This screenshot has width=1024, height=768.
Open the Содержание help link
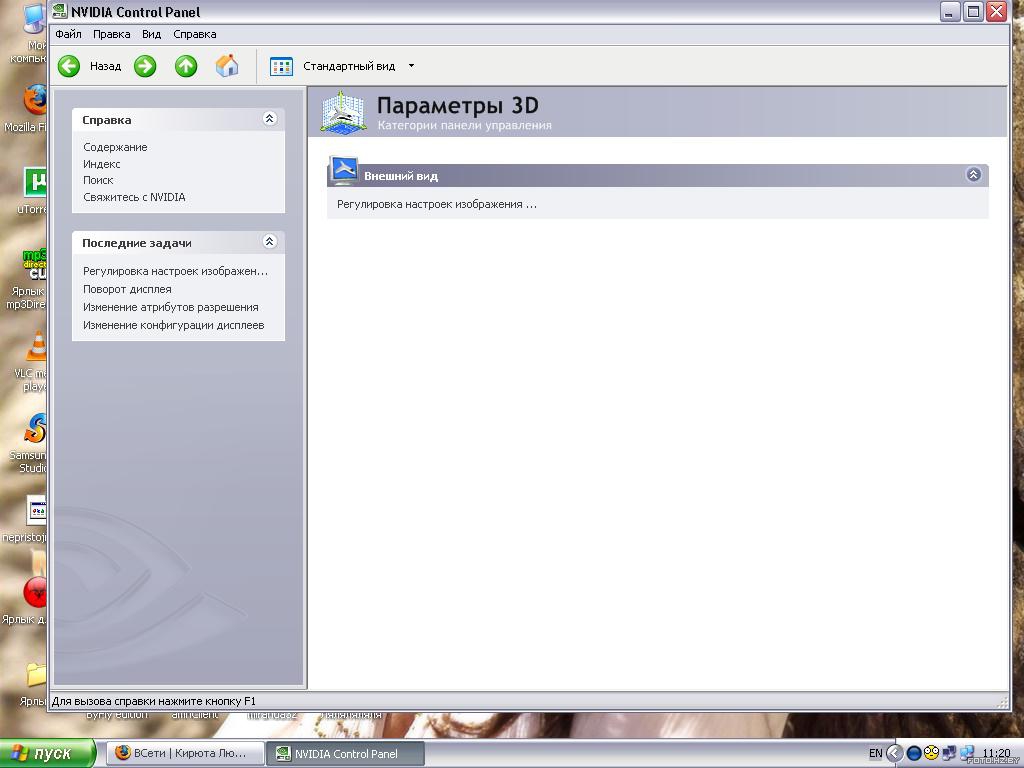tap(115, 147)
